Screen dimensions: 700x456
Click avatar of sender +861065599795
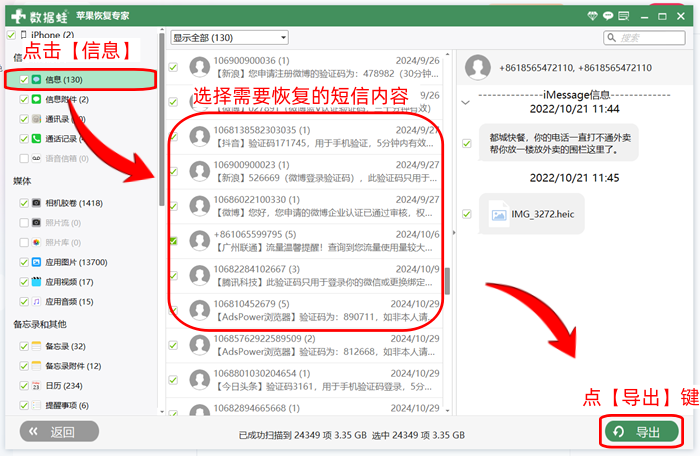point(200,241)
